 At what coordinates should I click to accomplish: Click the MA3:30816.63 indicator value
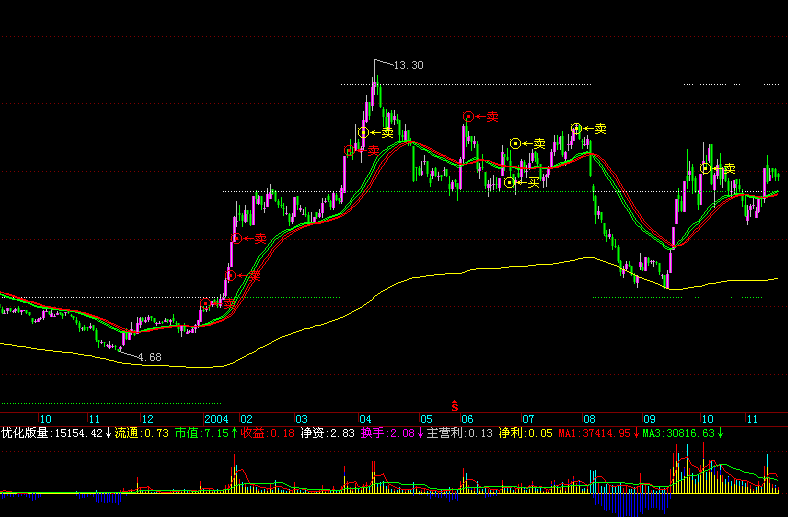pos(683,433)
